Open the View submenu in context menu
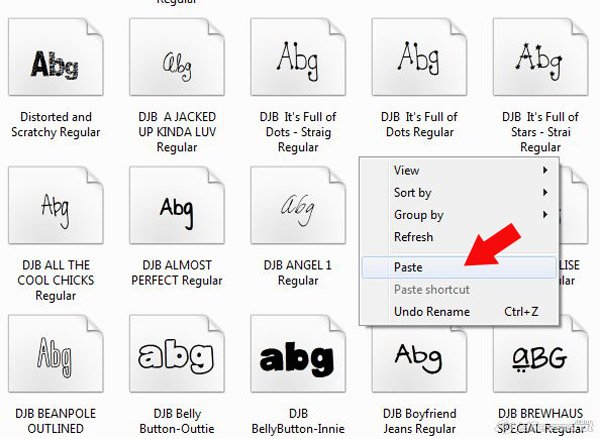Screen dimensions: 600x439 459,170
